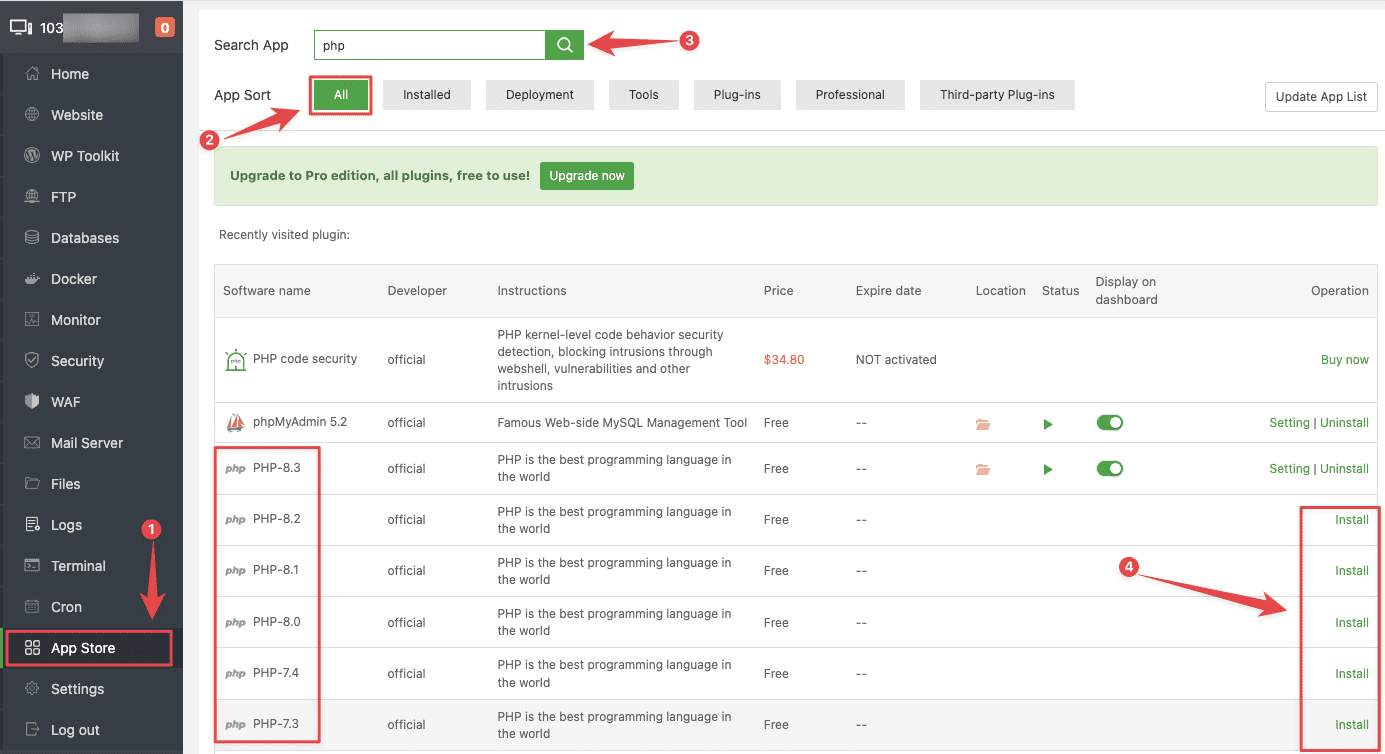
Task: Click phpMyAdmin 5.2 status play icon
Action: click(1048, 424)
